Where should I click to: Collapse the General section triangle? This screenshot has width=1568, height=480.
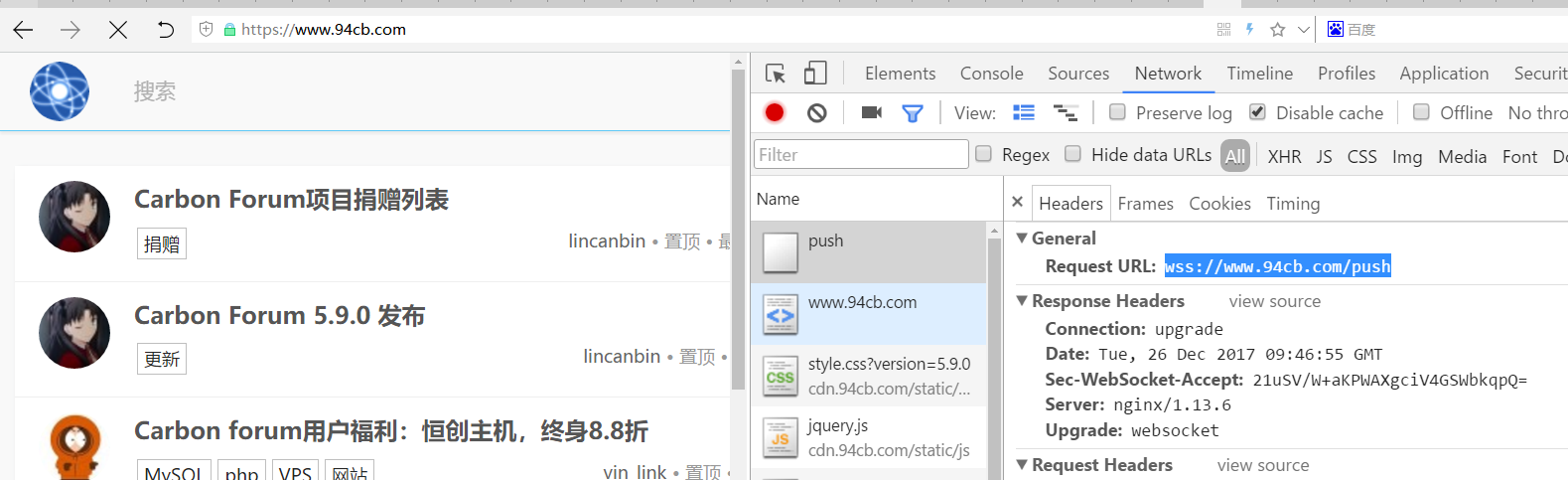(x=1022, y=238)
